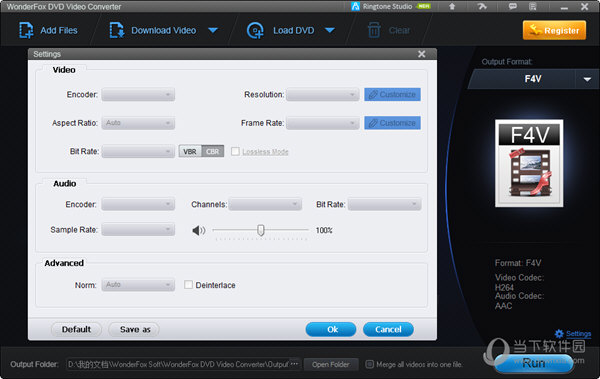600x379 pixels.
Task: Click the feedback chat bubble icon
Action: (x=513, y=6)
